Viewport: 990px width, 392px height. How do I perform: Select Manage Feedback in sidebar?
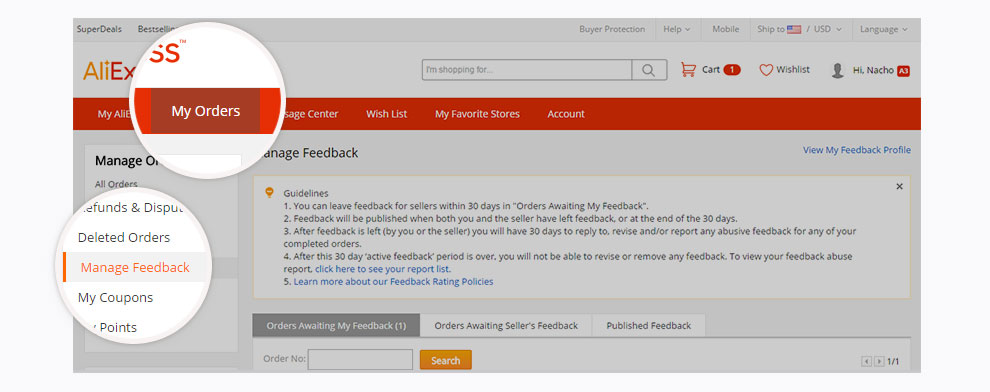click(x=135, y=268)
